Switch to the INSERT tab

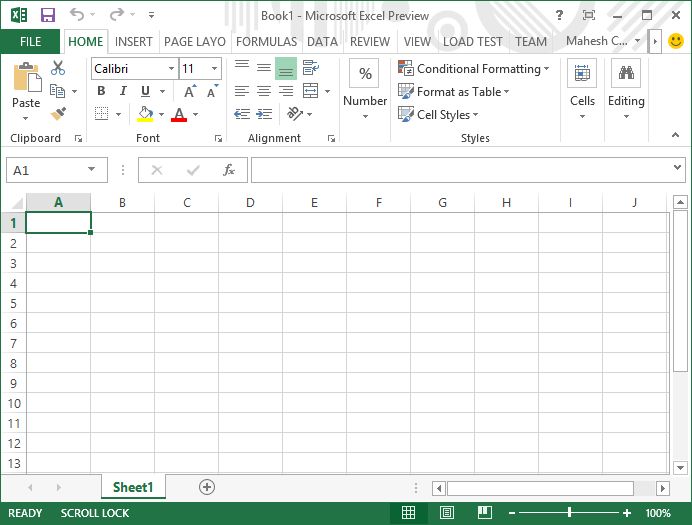click(x=133, y=41)
